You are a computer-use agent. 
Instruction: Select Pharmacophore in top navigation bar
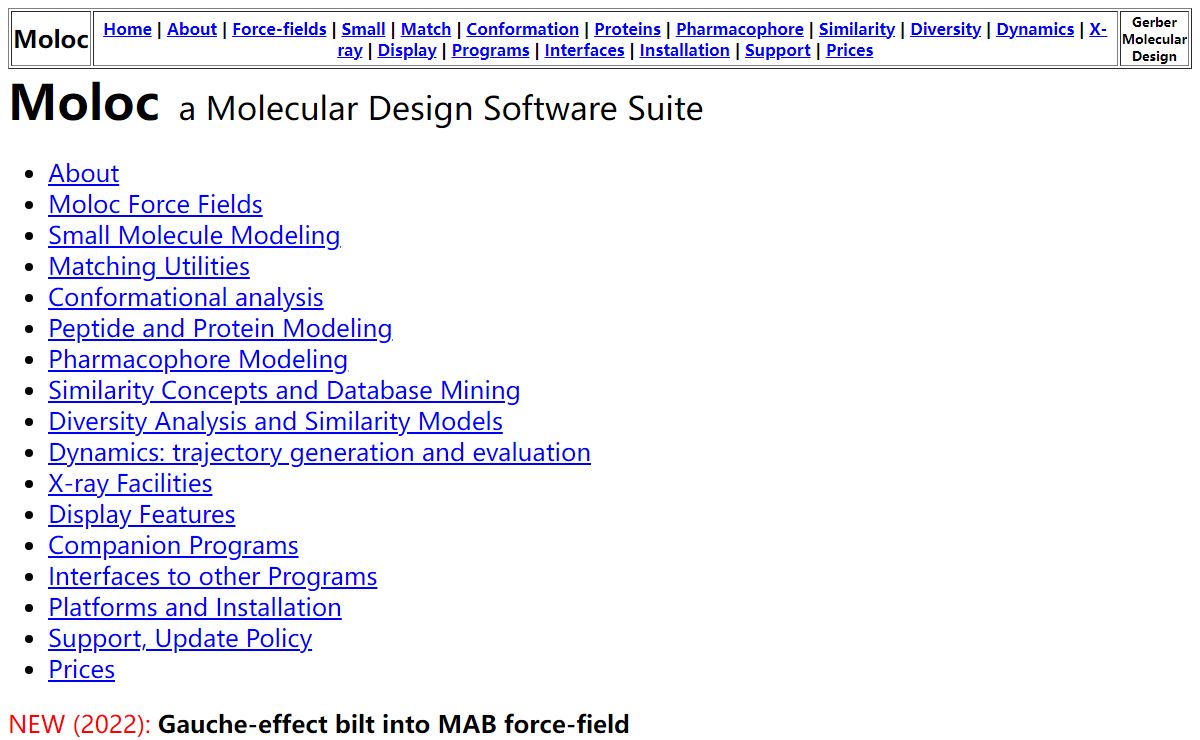[x=739, y=29]
